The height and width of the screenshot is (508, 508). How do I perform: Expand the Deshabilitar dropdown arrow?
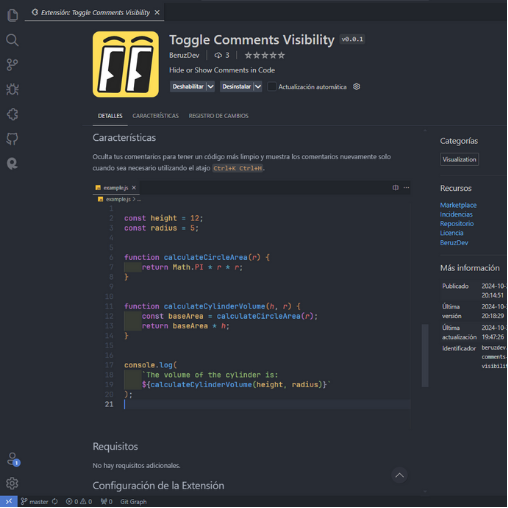(211, 87)
